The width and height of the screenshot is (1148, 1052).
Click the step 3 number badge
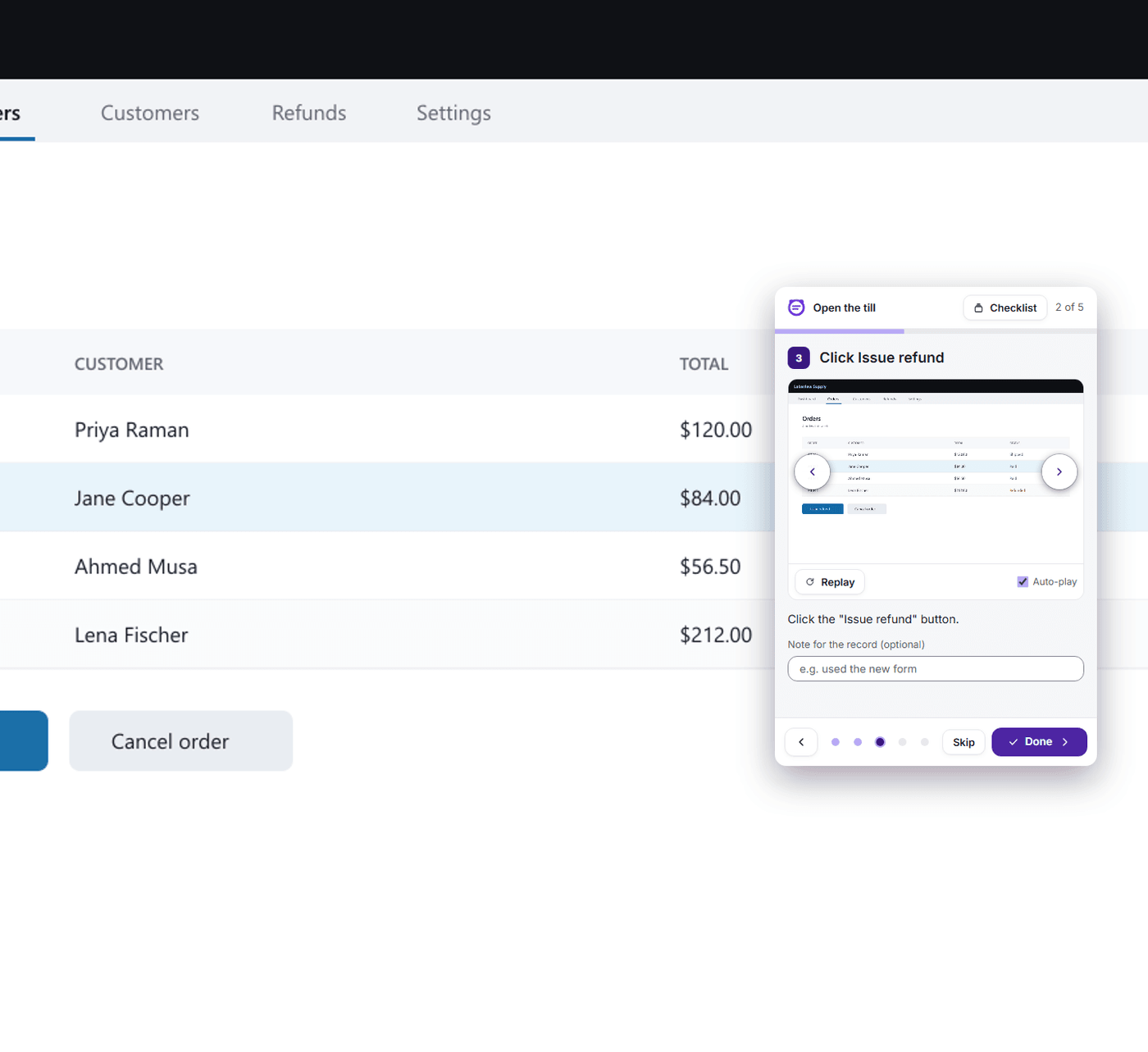(x=799, y=357)
